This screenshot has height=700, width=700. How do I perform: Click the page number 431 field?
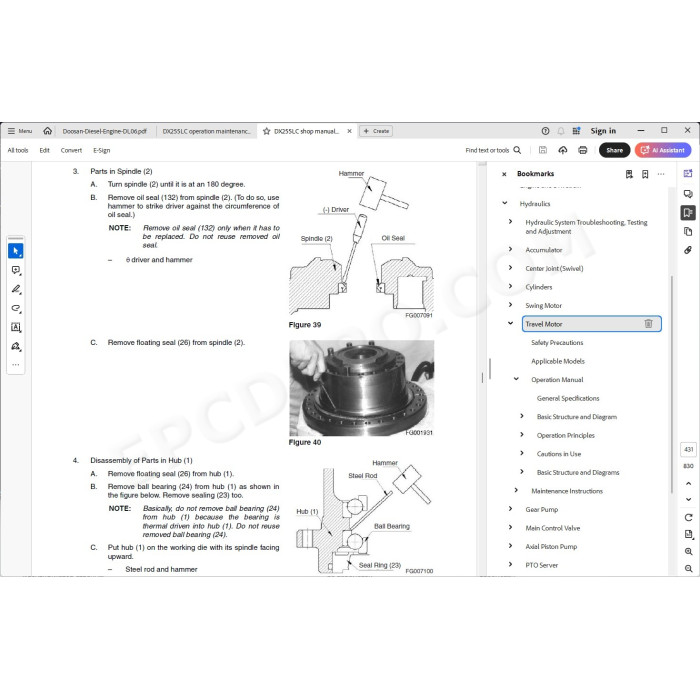tap(688, 450)
